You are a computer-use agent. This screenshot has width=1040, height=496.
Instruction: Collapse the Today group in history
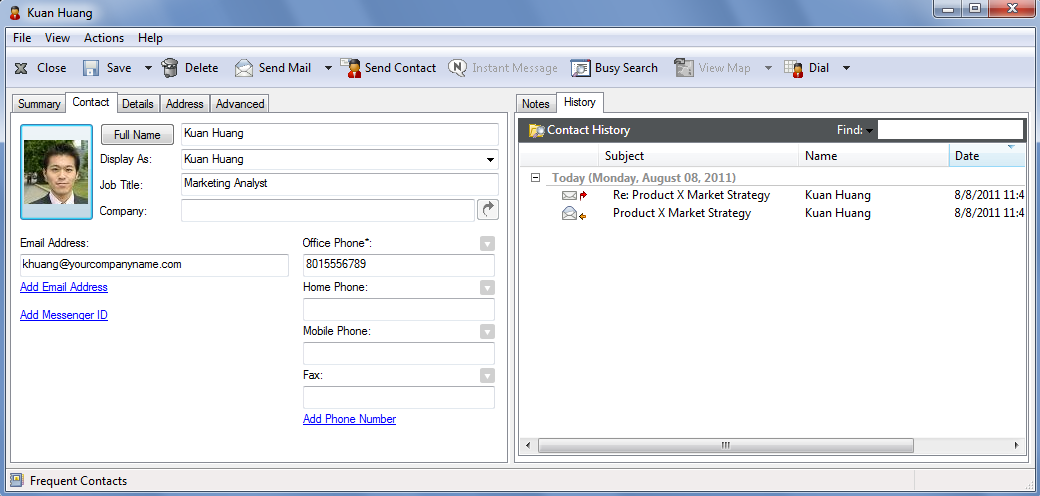click(x=535, y=178)
